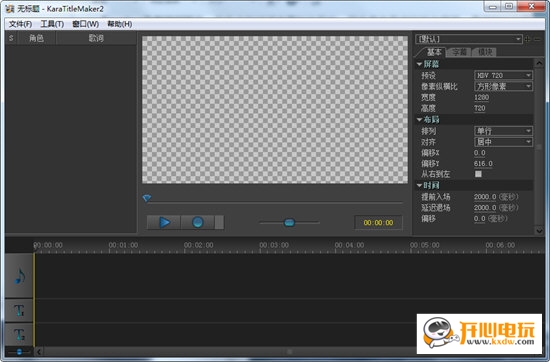Open the 排列 单行 dropdown
This screenshot has height=362, width=550.
pos(503,131)
